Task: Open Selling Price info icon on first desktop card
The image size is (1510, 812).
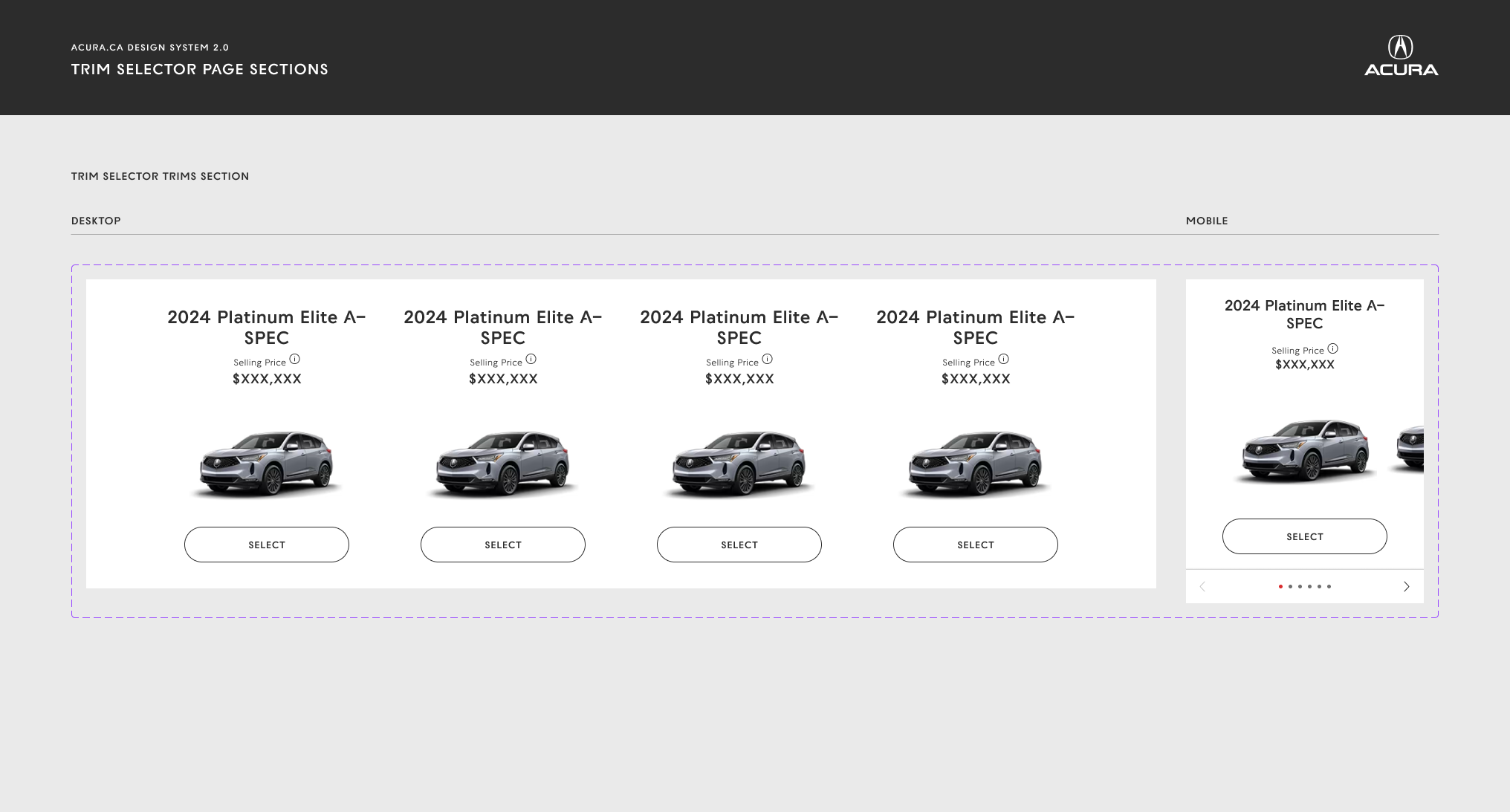Action: (x=295, y=359)
